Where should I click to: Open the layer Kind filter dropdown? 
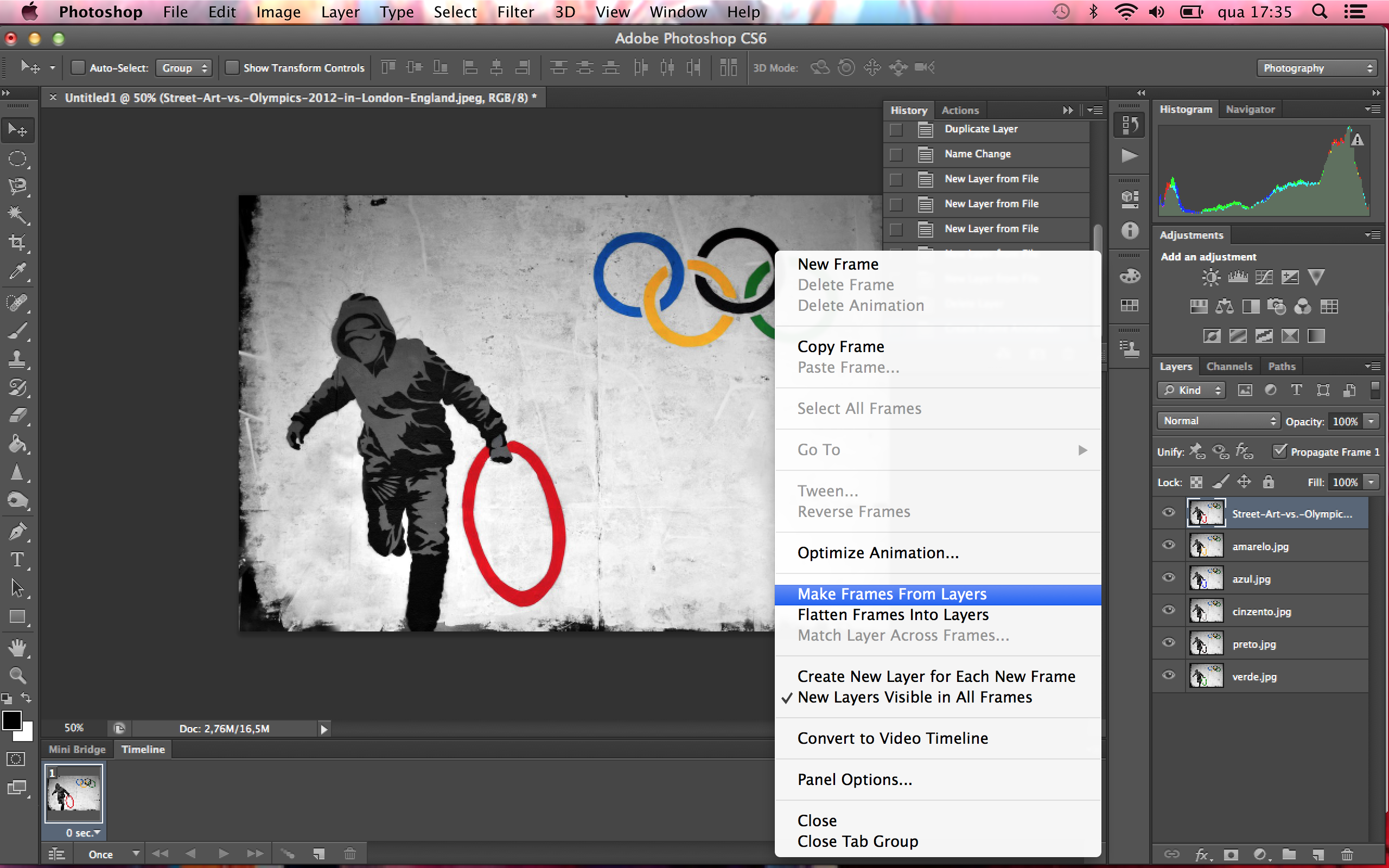point(1191,391)
